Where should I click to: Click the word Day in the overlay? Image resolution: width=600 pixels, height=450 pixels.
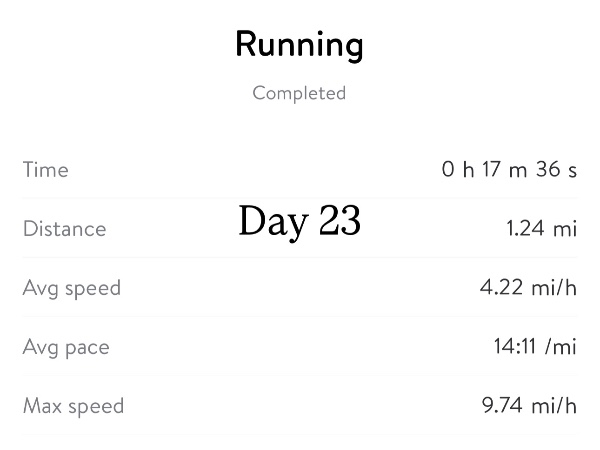[x=273, y=222]
